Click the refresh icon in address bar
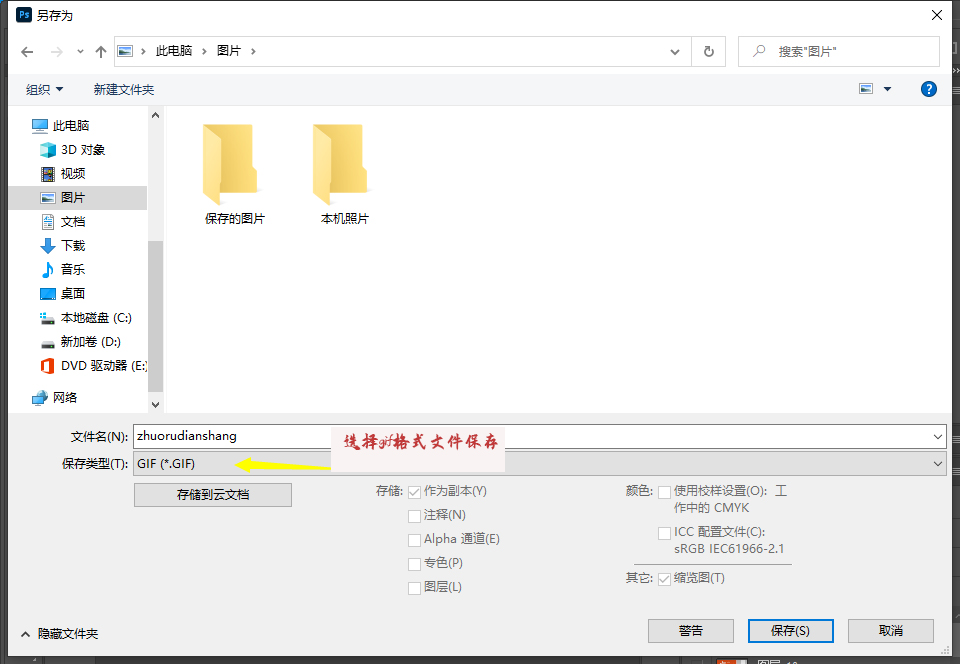Screen dimensions: 960x664 click(710, 51)
